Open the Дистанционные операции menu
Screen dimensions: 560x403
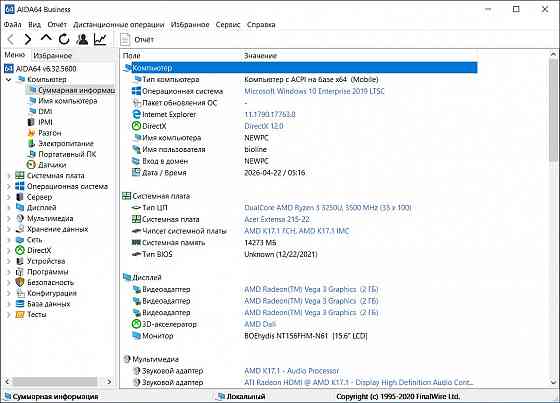point(119,24)
